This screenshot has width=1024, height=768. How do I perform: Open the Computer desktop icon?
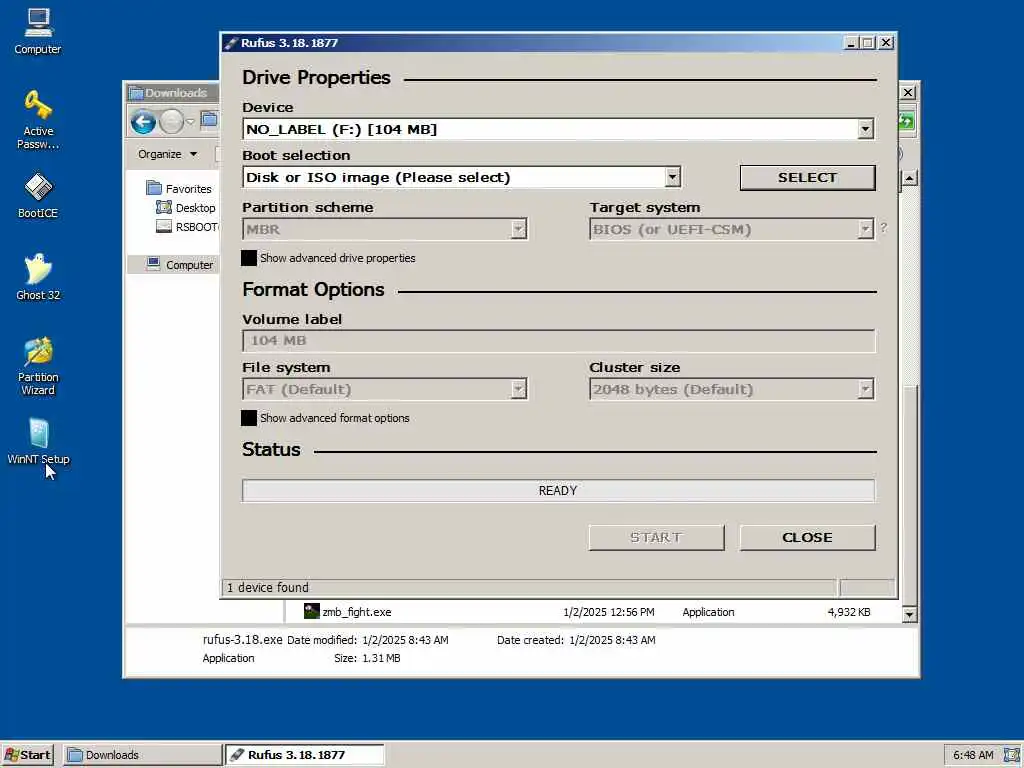pyautogui.click(x=38, y=31)
